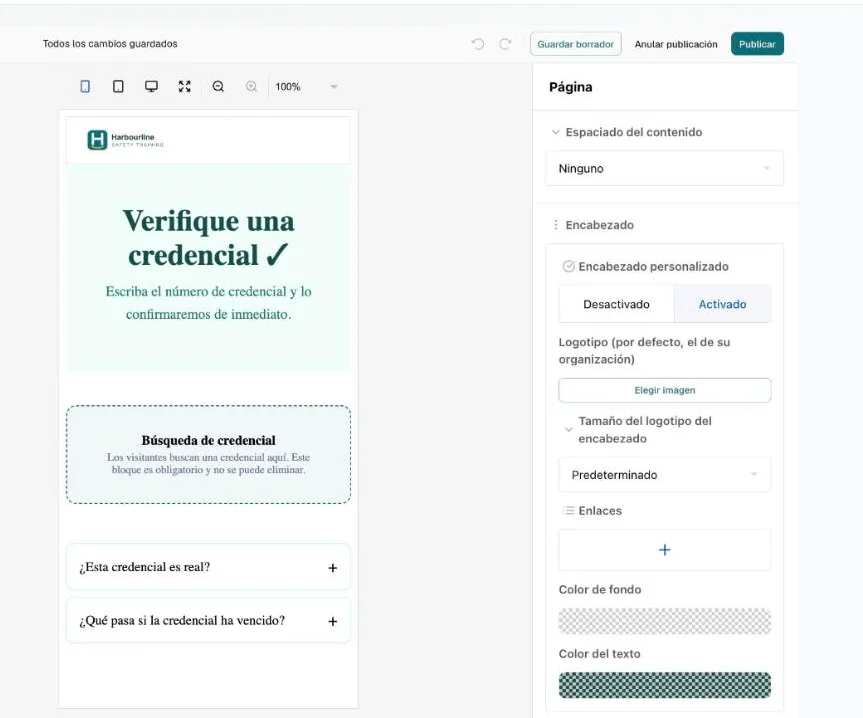Expand '¿Esta credencial es real?' plus icon
Image resolution: width=863 pixels, height=718 pixels.
pos(332,568)
